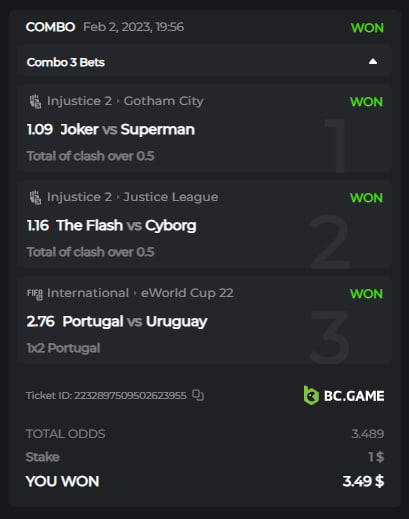Open the The Flash vs Cyborg match
The width and height of the screenshot is (409, 519).
click(x=126, y=226)
